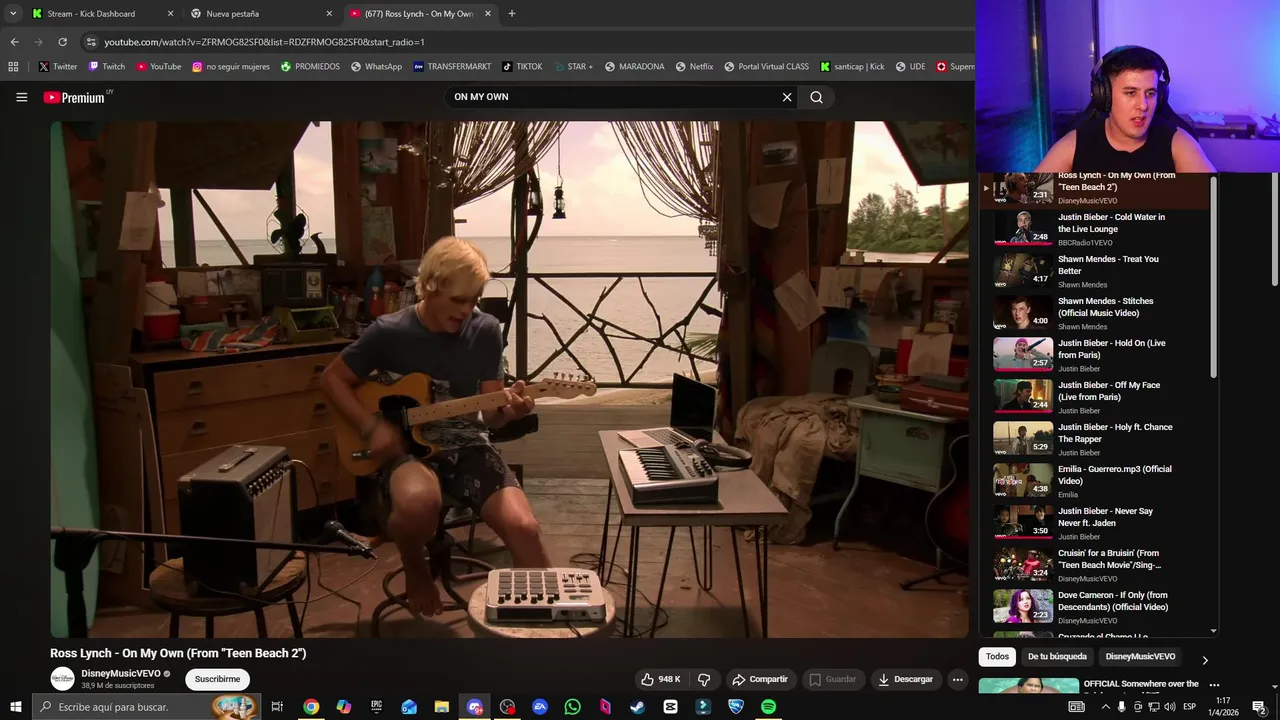Play Shawn Mendes - Treat You Better
Screen dimensions: 1280x720
[1096, 271]
